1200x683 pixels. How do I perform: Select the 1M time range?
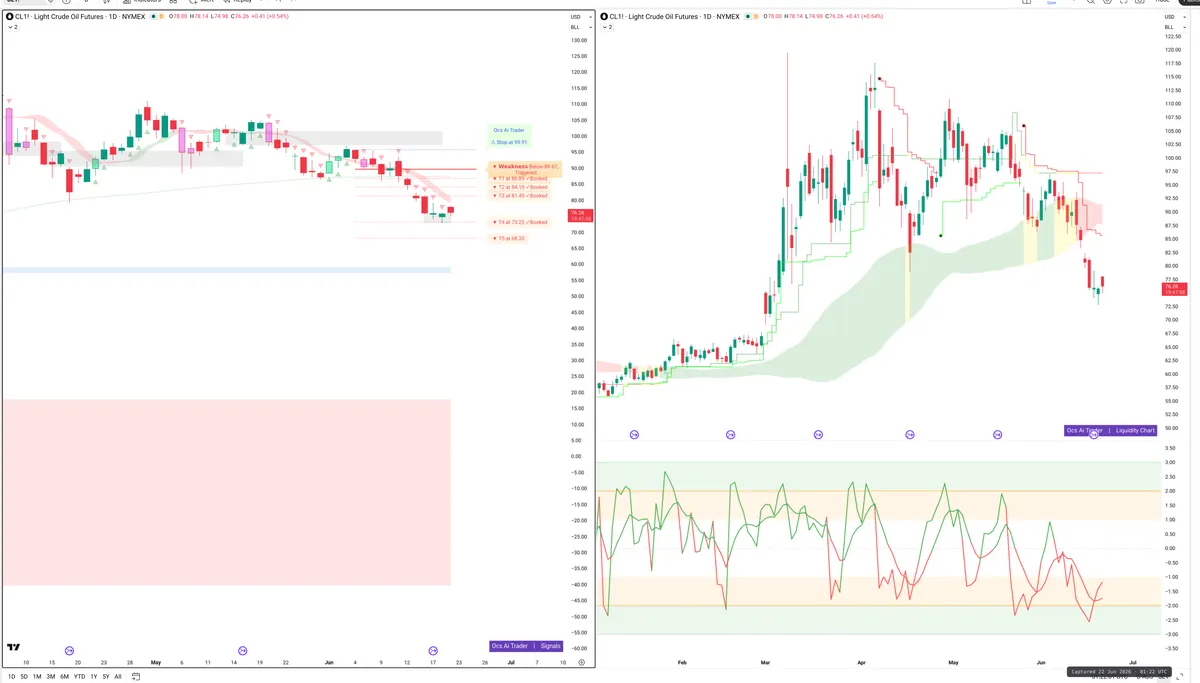[x=37, y=677]
